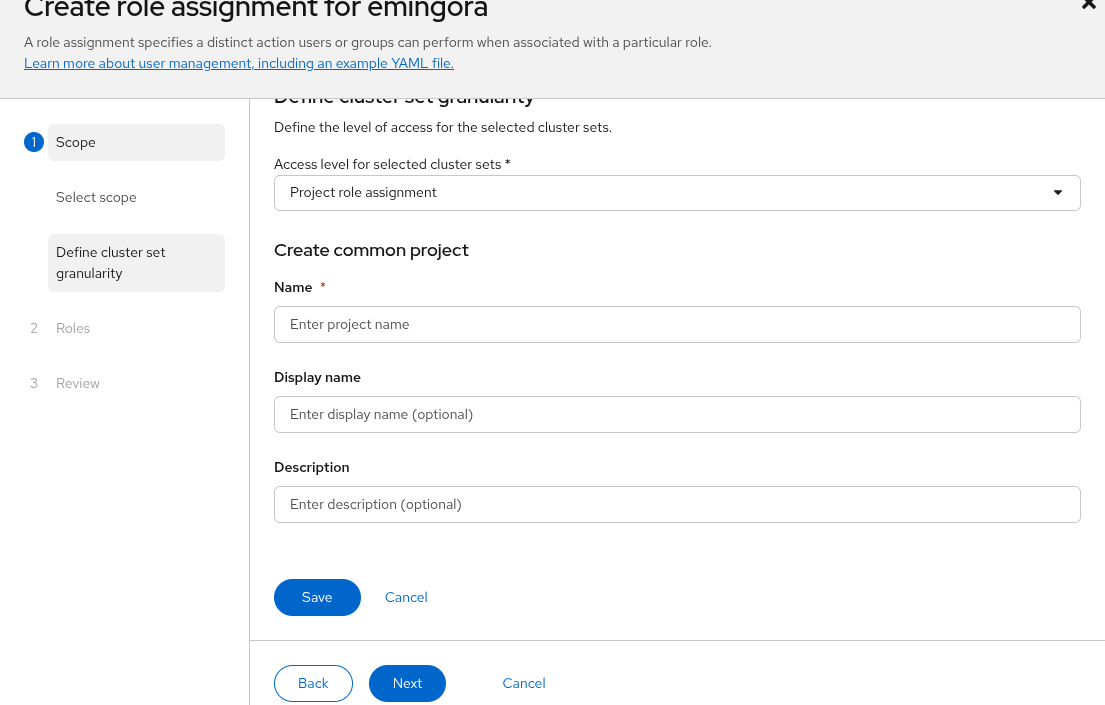Focus the Enter project name field
Screen dimensions: 1105x705
[x=676, y=324]
